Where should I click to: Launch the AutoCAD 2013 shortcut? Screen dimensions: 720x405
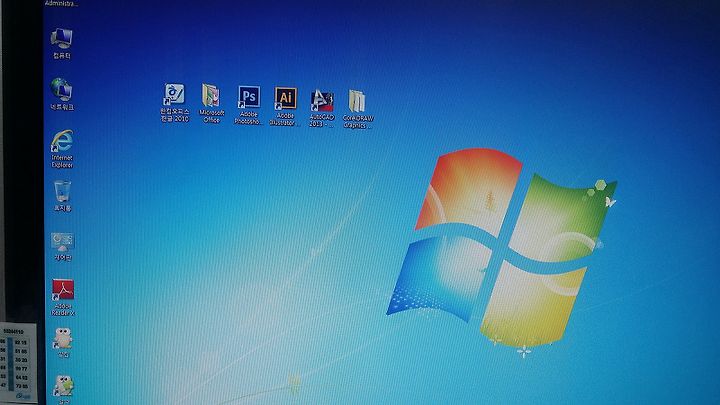click(322, 108)
